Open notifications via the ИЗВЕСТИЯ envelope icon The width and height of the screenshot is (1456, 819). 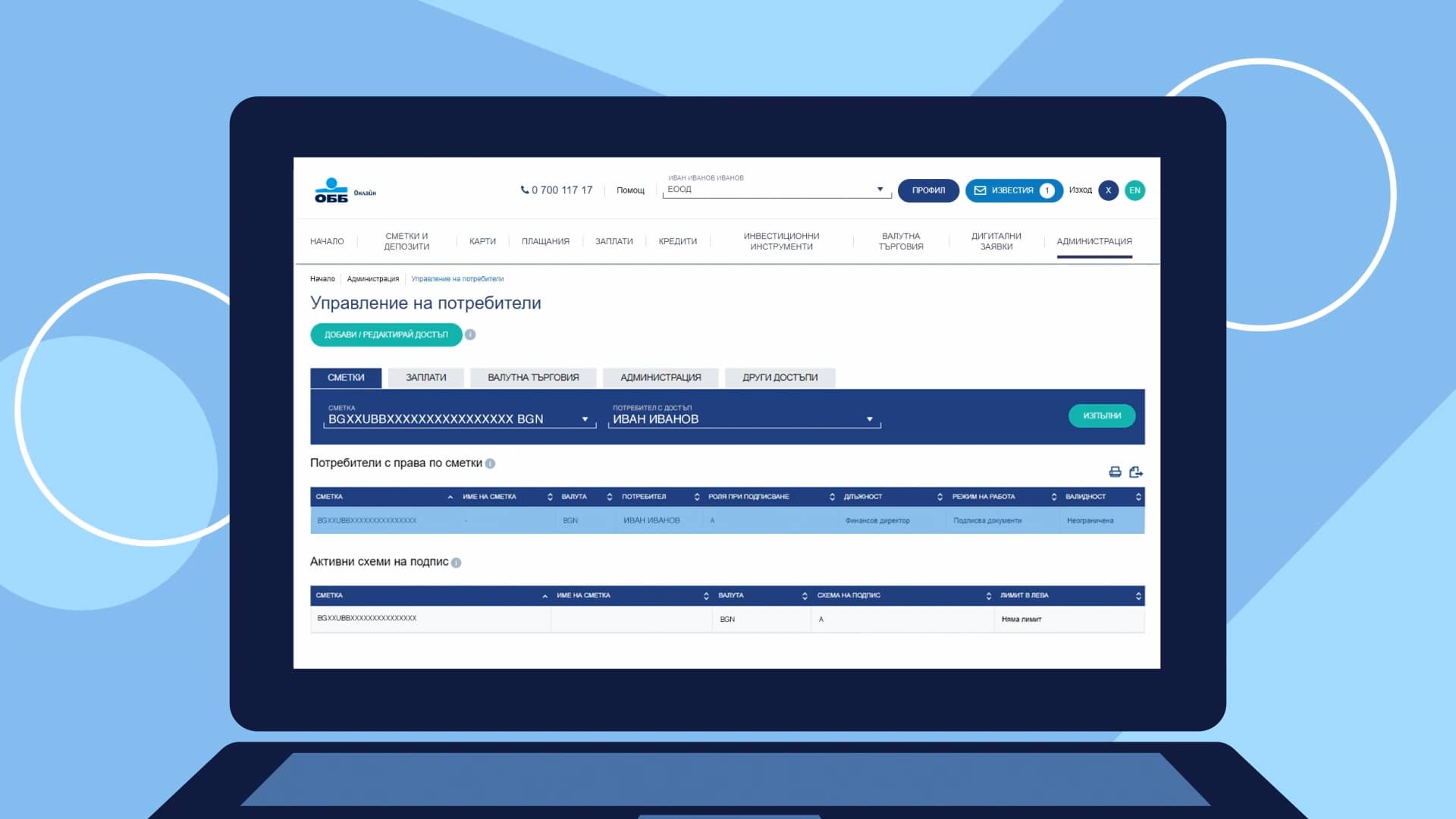coord(981,190)
